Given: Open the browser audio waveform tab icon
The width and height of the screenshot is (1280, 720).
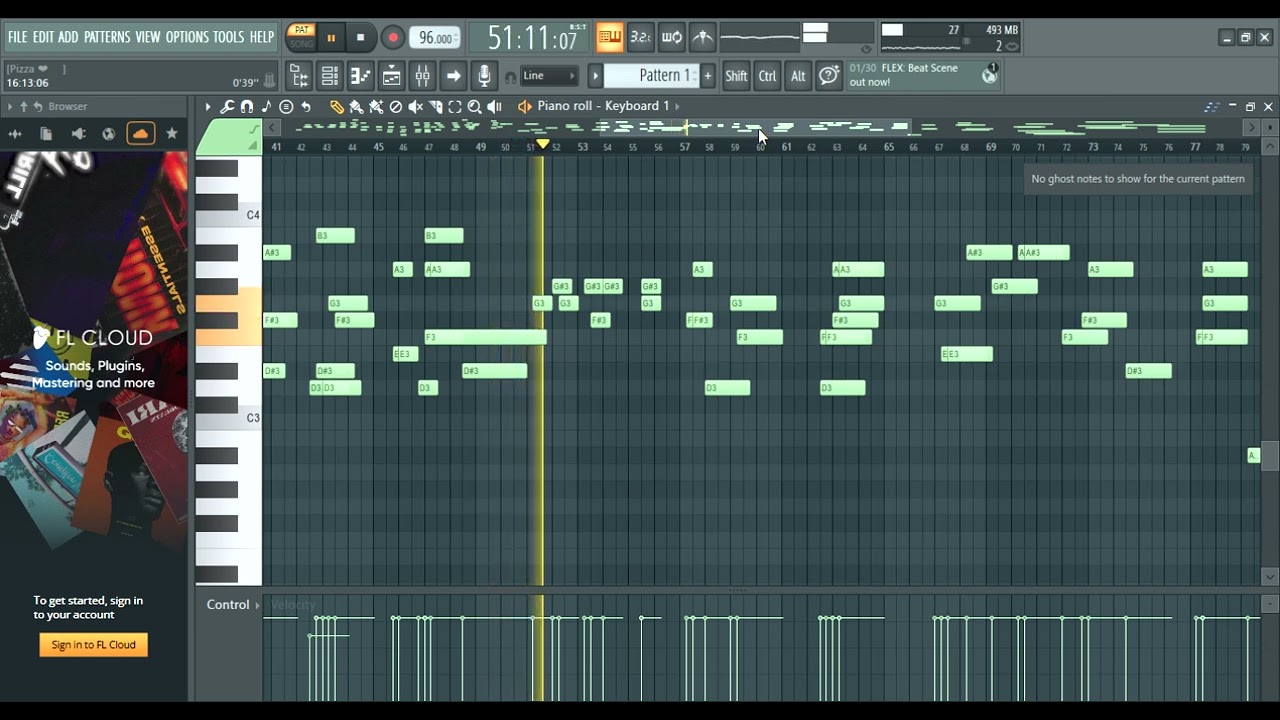Looking at the screenshot, I should [15, 133].
